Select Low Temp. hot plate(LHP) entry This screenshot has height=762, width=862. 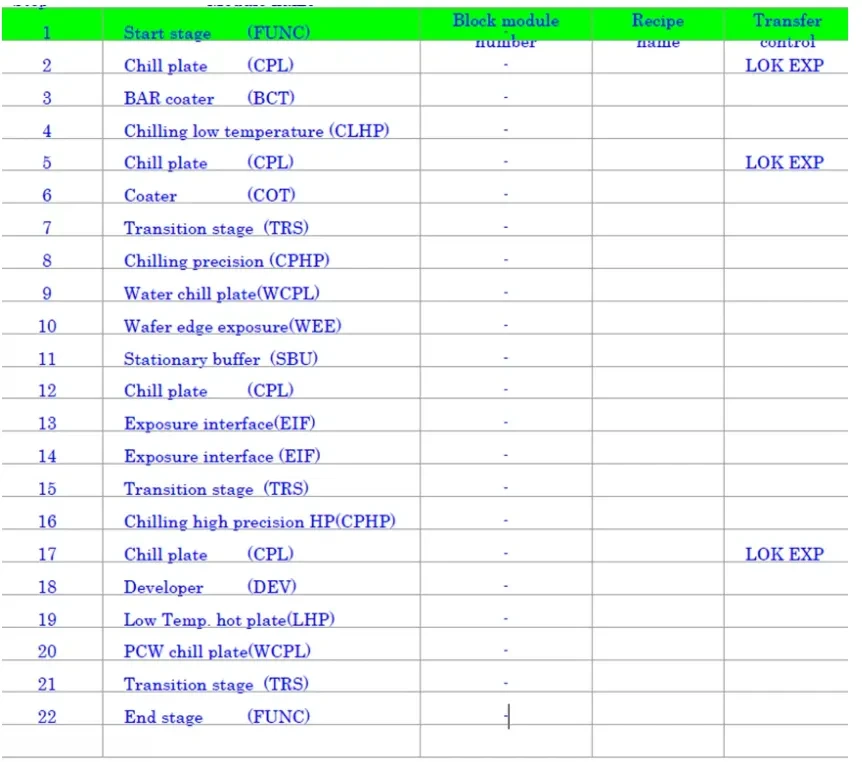coord(229,620)
